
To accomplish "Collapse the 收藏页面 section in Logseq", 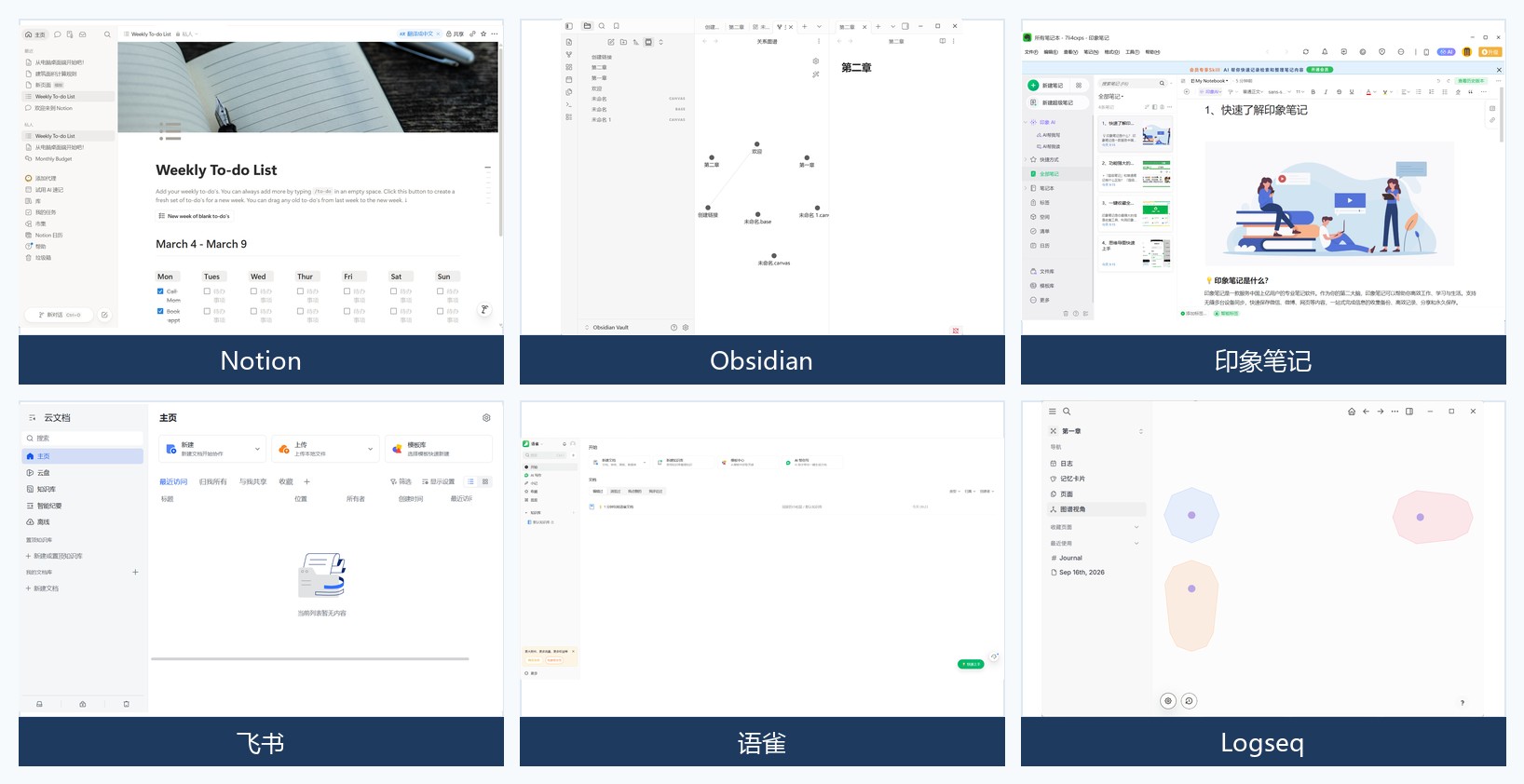I will tap(1136, 527).
